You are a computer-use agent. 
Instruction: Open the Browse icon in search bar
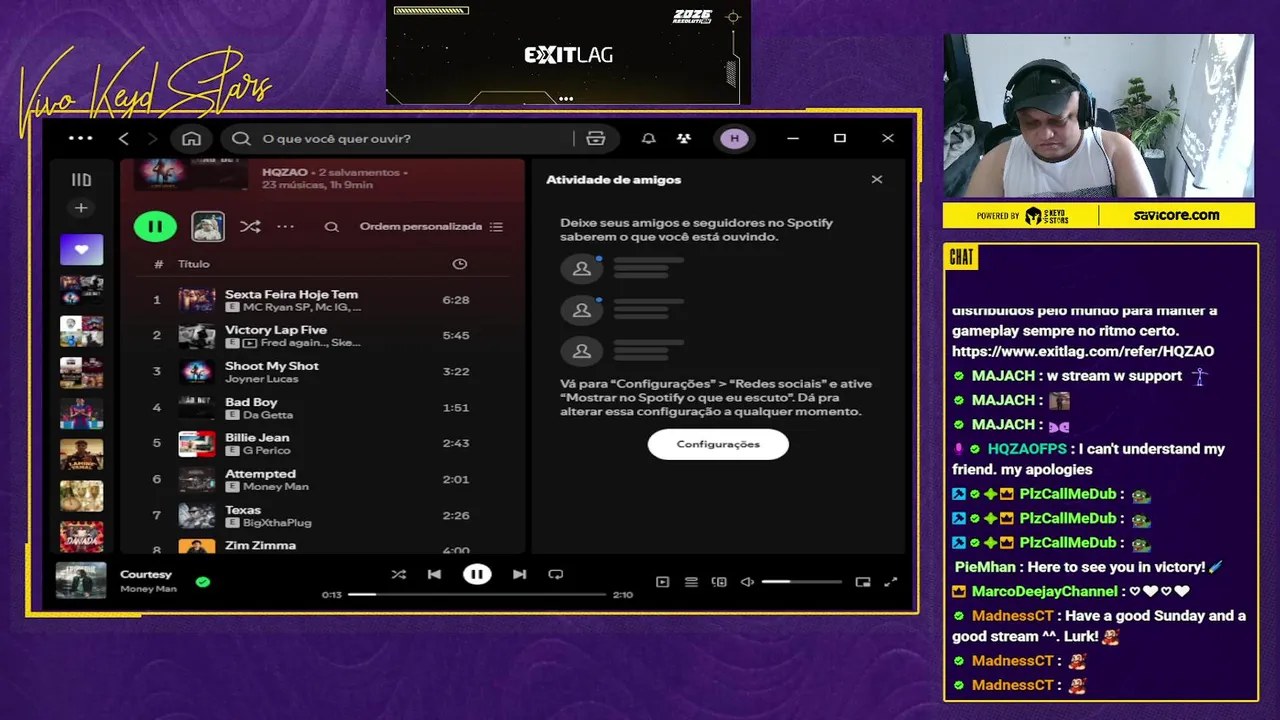tap(596, 138)
